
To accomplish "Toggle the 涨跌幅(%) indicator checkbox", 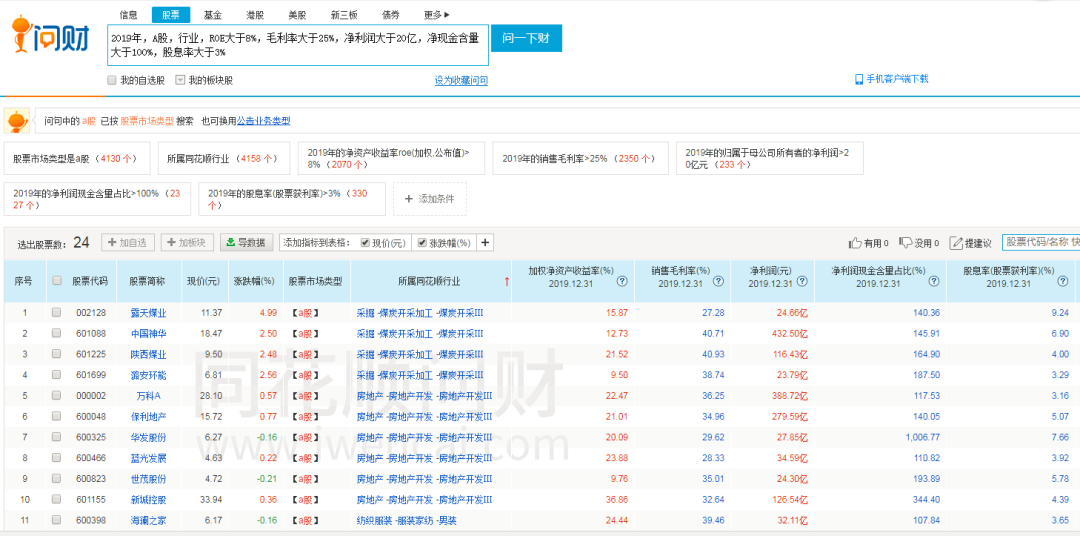I will 422,243.
